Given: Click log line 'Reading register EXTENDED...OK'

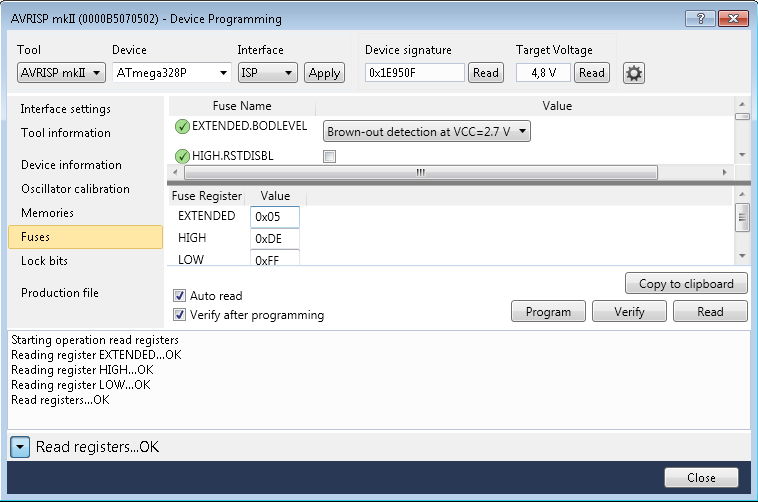Looking at the screenshot, I should (96, 355).
